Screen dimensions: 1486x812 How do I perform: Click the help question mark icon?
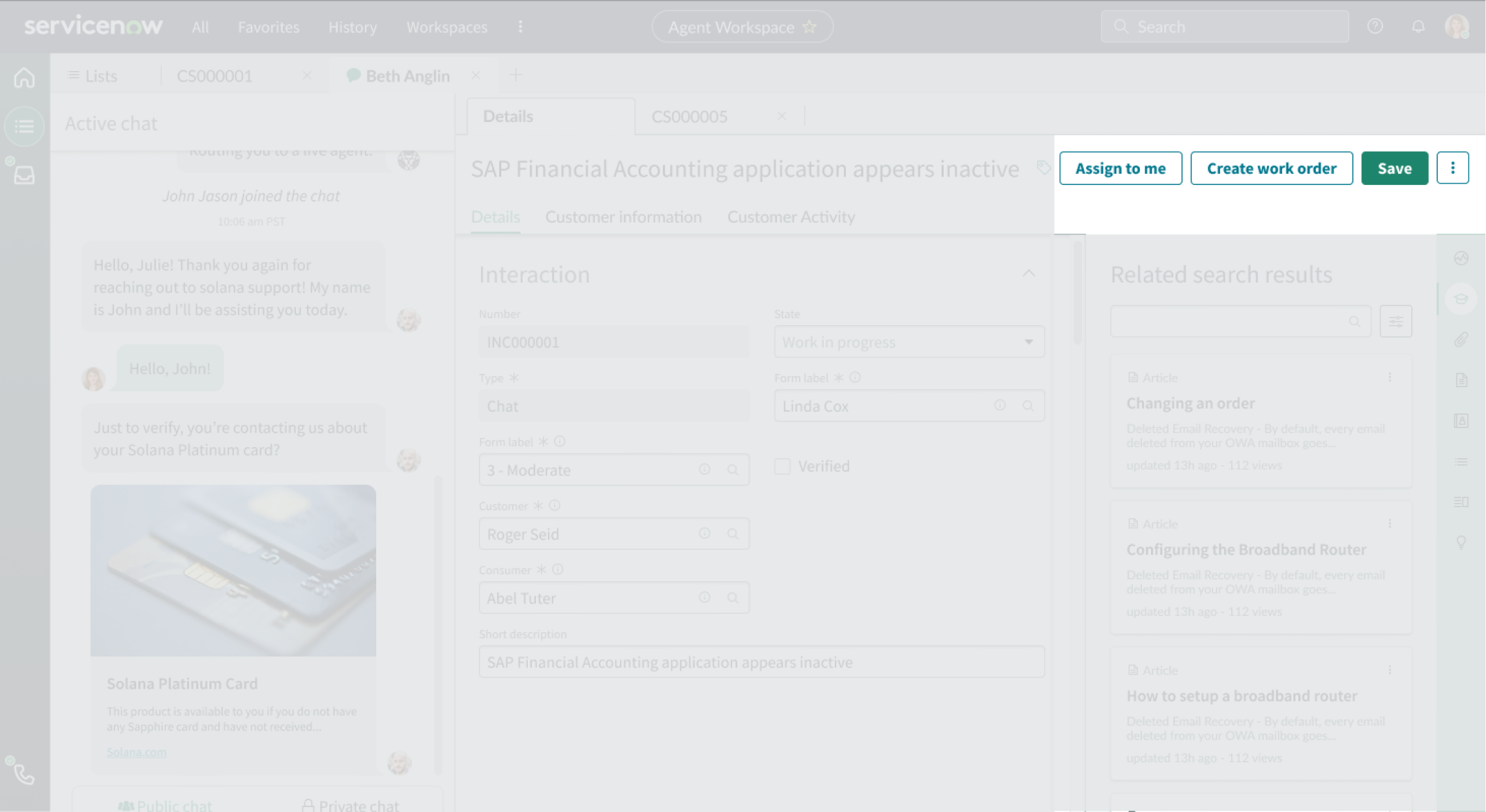tap(1374, 27)
